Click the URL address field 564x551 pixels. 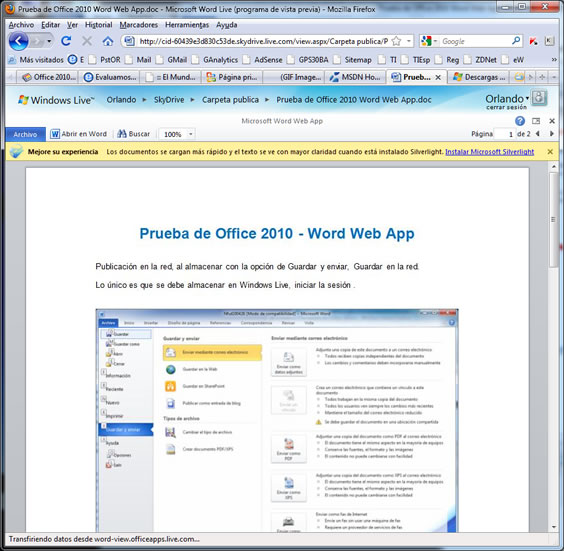tap(263, 41)
